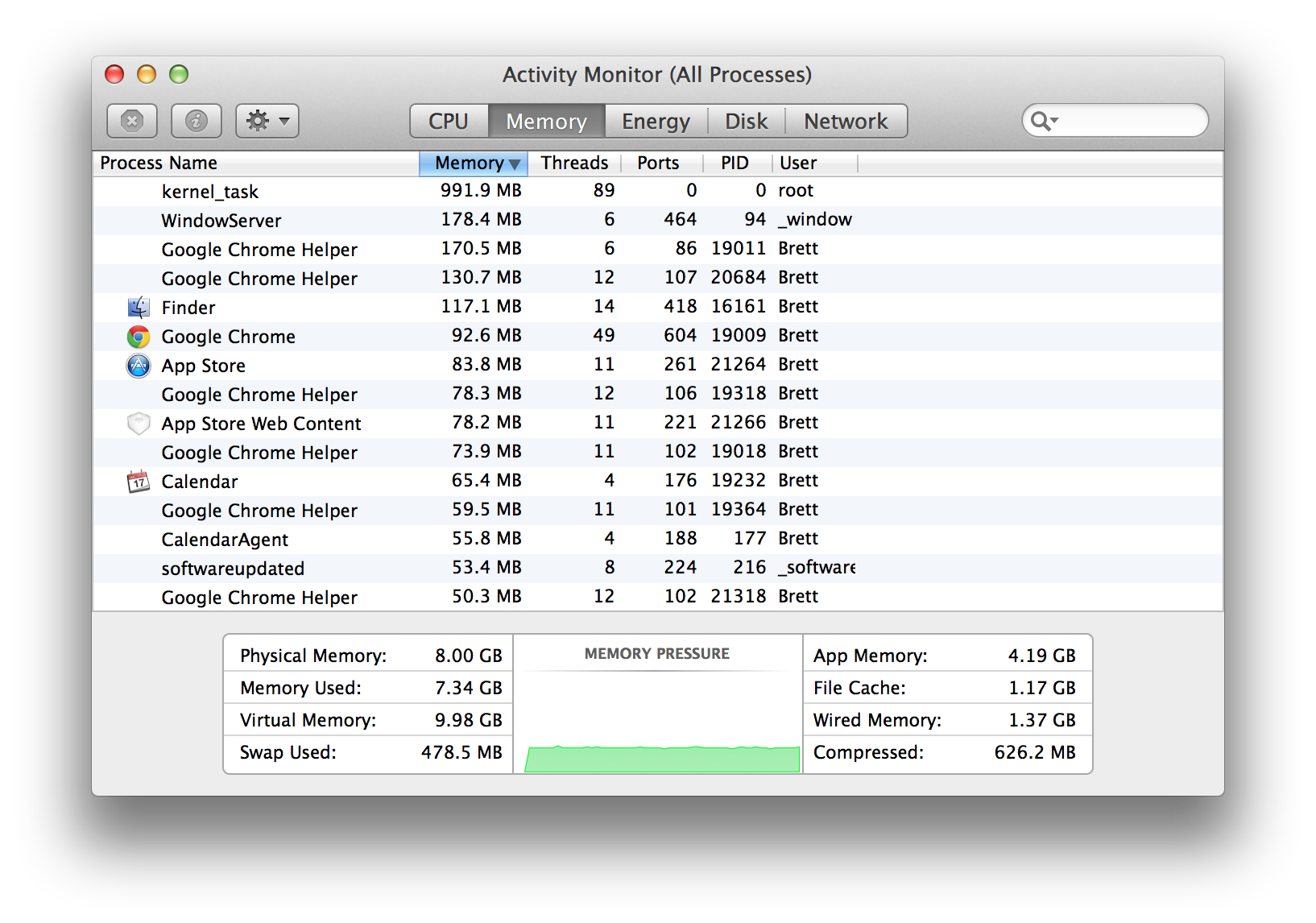The height and width of the screenshot is (923, 1316).
Task: Click the App Store Web Content shield icon
Action: click(139, 424)
